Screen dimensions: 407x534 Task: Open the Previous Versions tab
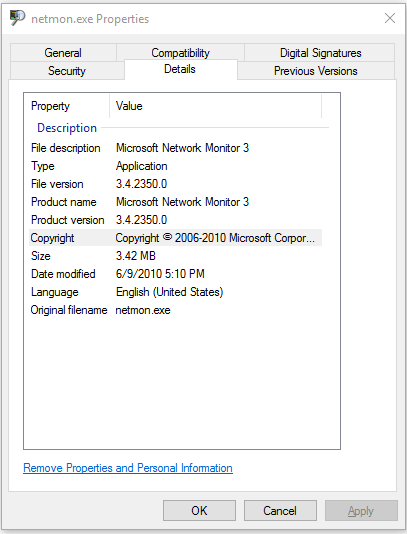click(x=316, y=71)
